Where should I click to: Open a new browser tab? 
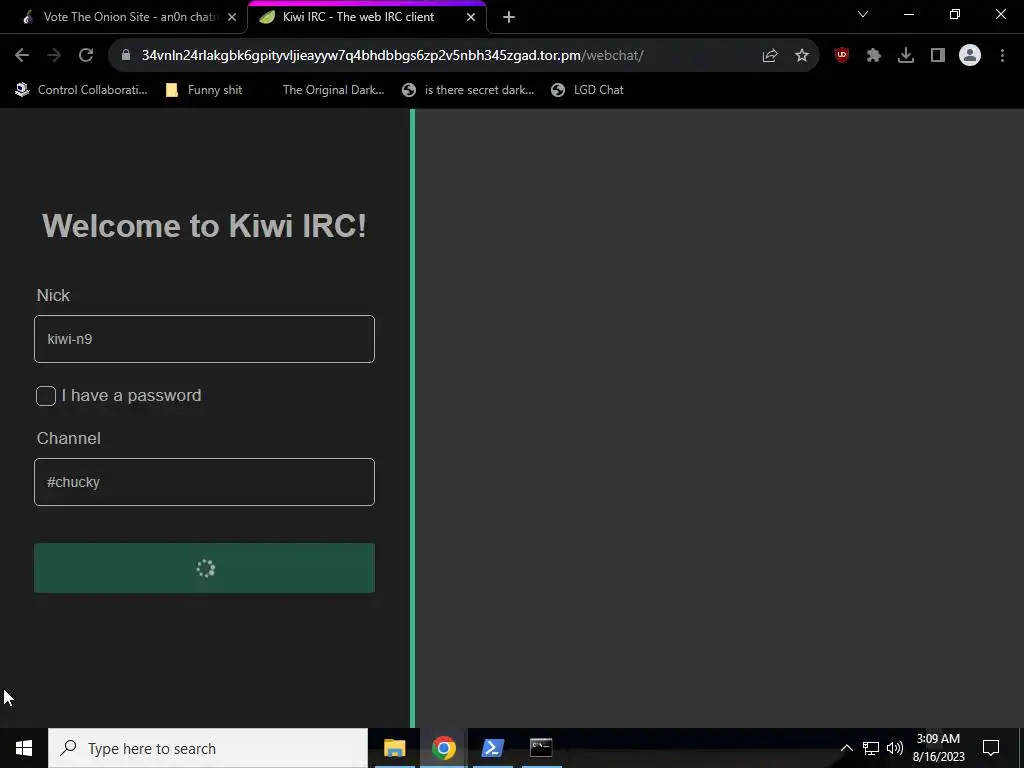click(509, 18)
